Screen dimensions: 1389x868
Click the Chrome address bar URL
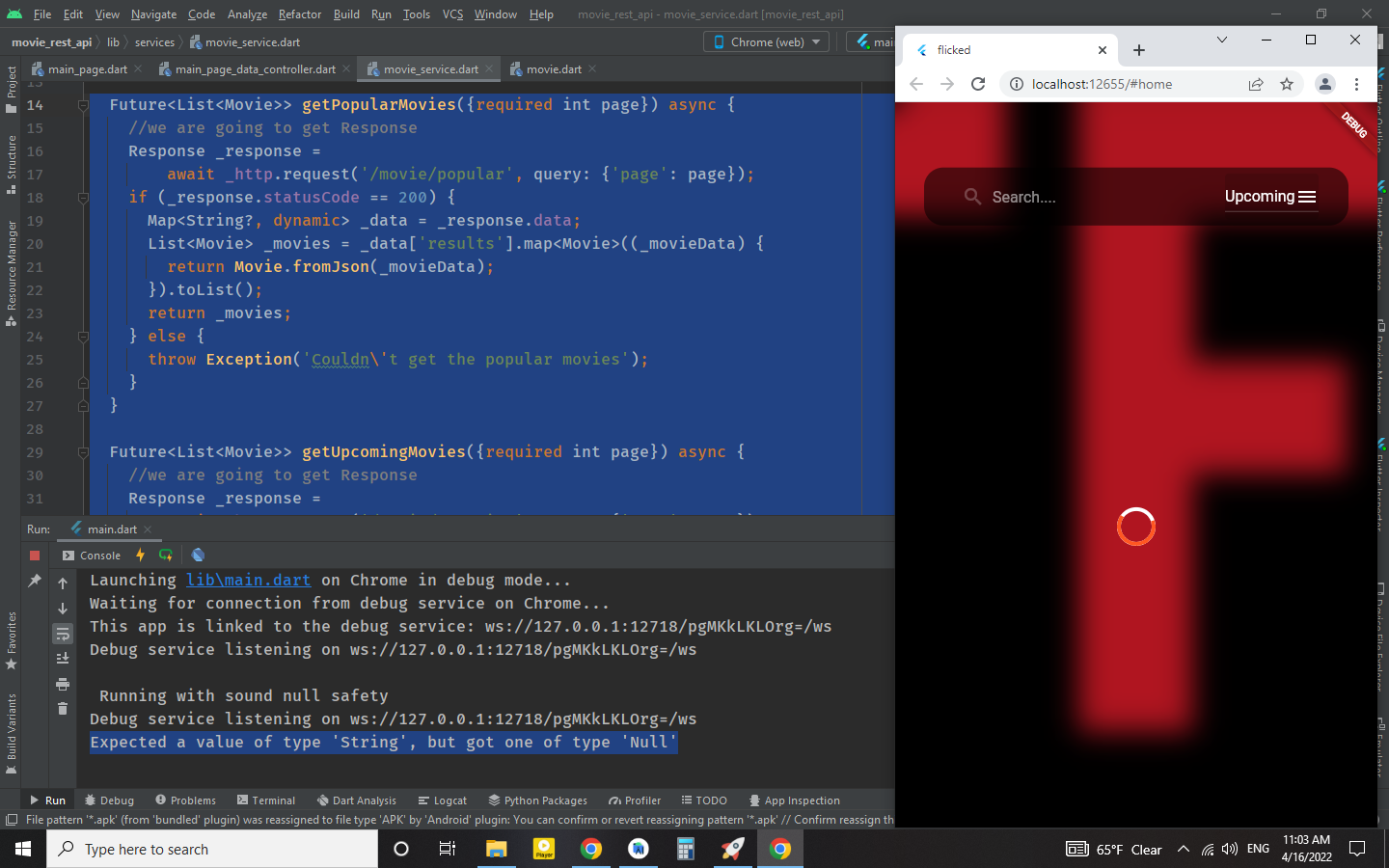(x=1102, y=84)
